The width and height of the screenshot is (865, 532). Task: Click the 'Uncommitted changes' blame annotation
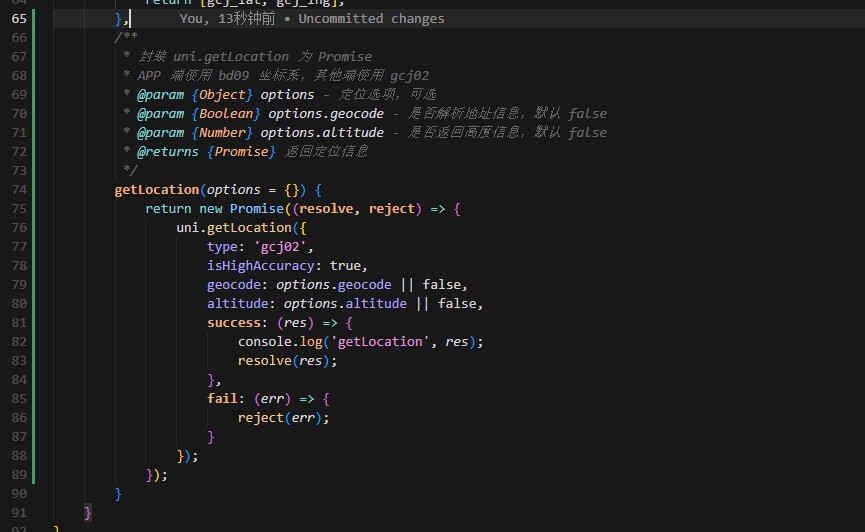tap(371, 18)
